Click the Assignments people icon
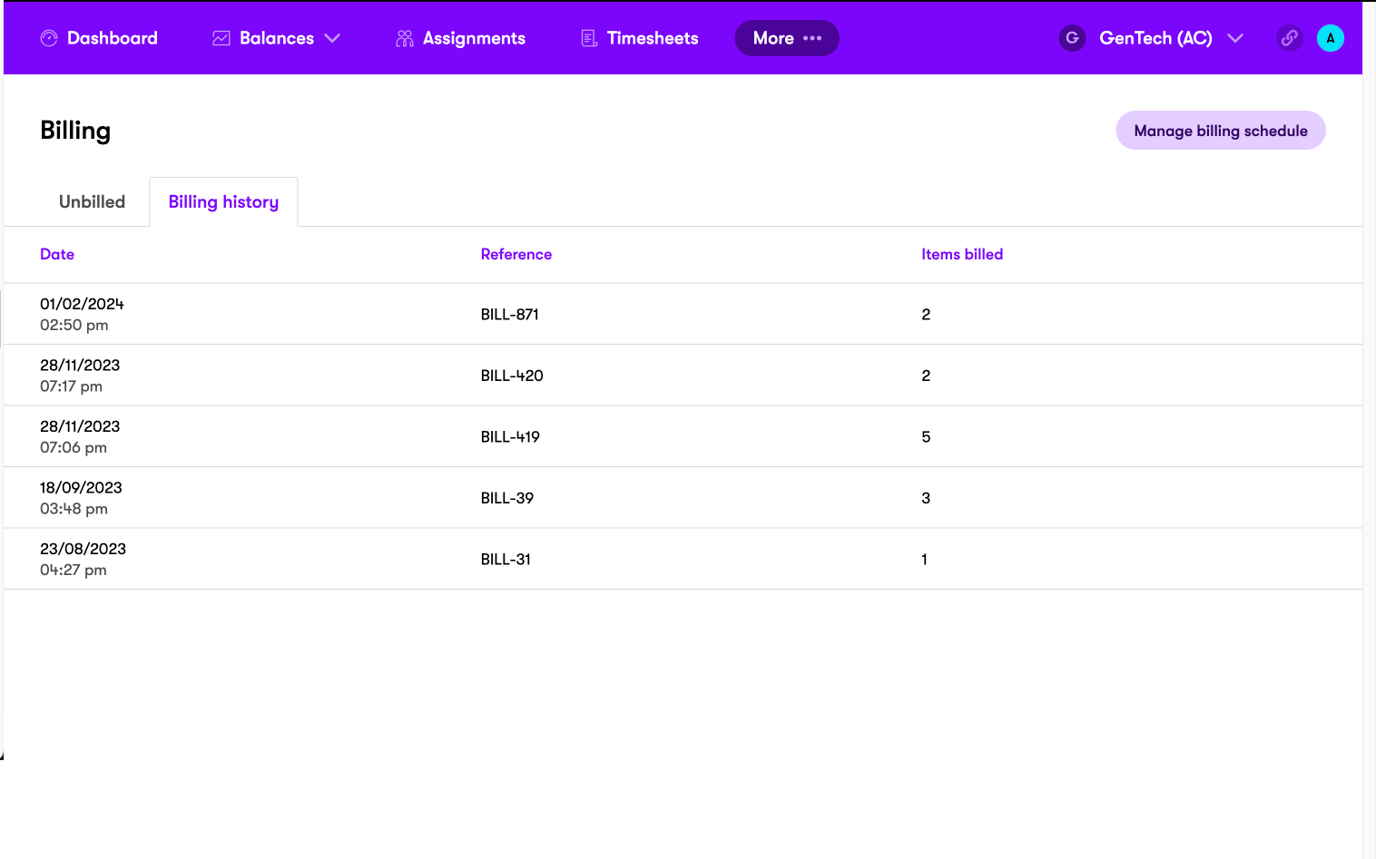Image resolution: width=1376 pixels, height=859 pixels. coord(404,38)
